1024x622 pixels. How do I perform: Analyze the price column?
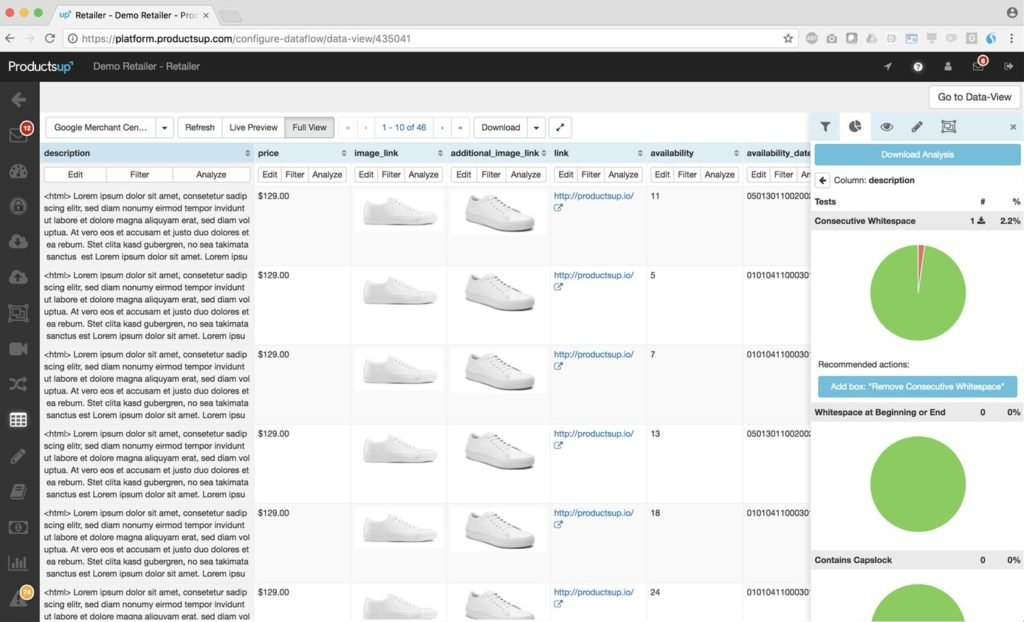(x=327, y=174)
